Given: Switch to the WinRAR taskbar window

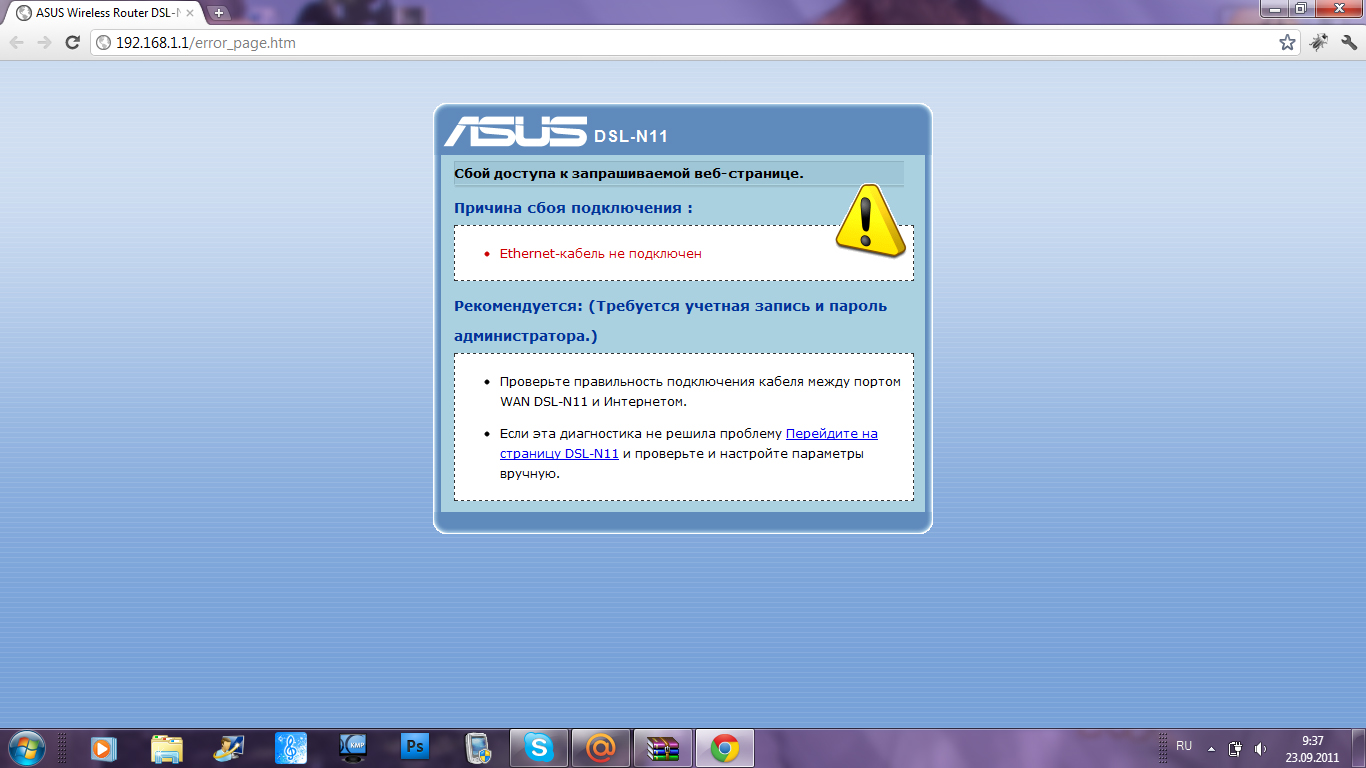Looking at the screenshot, I should [x=663, y=747].
